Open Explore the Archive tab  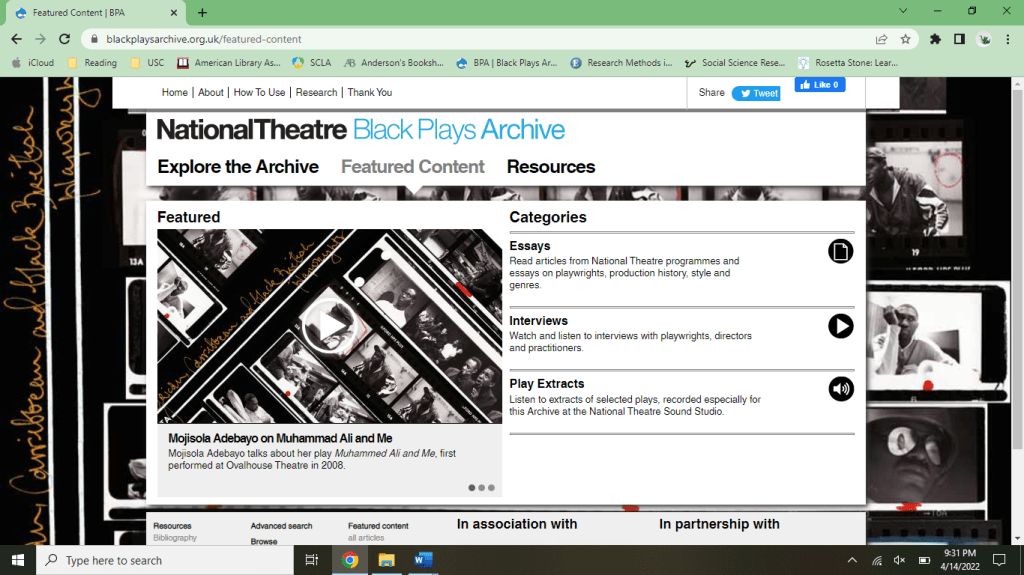pyautogui.click(x=238, y=167)
